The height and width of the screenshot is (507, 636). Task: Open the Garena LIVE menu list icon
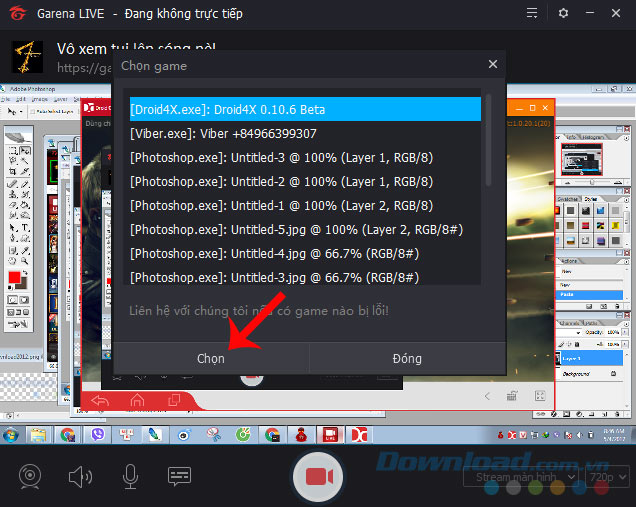tap(532, 13)
